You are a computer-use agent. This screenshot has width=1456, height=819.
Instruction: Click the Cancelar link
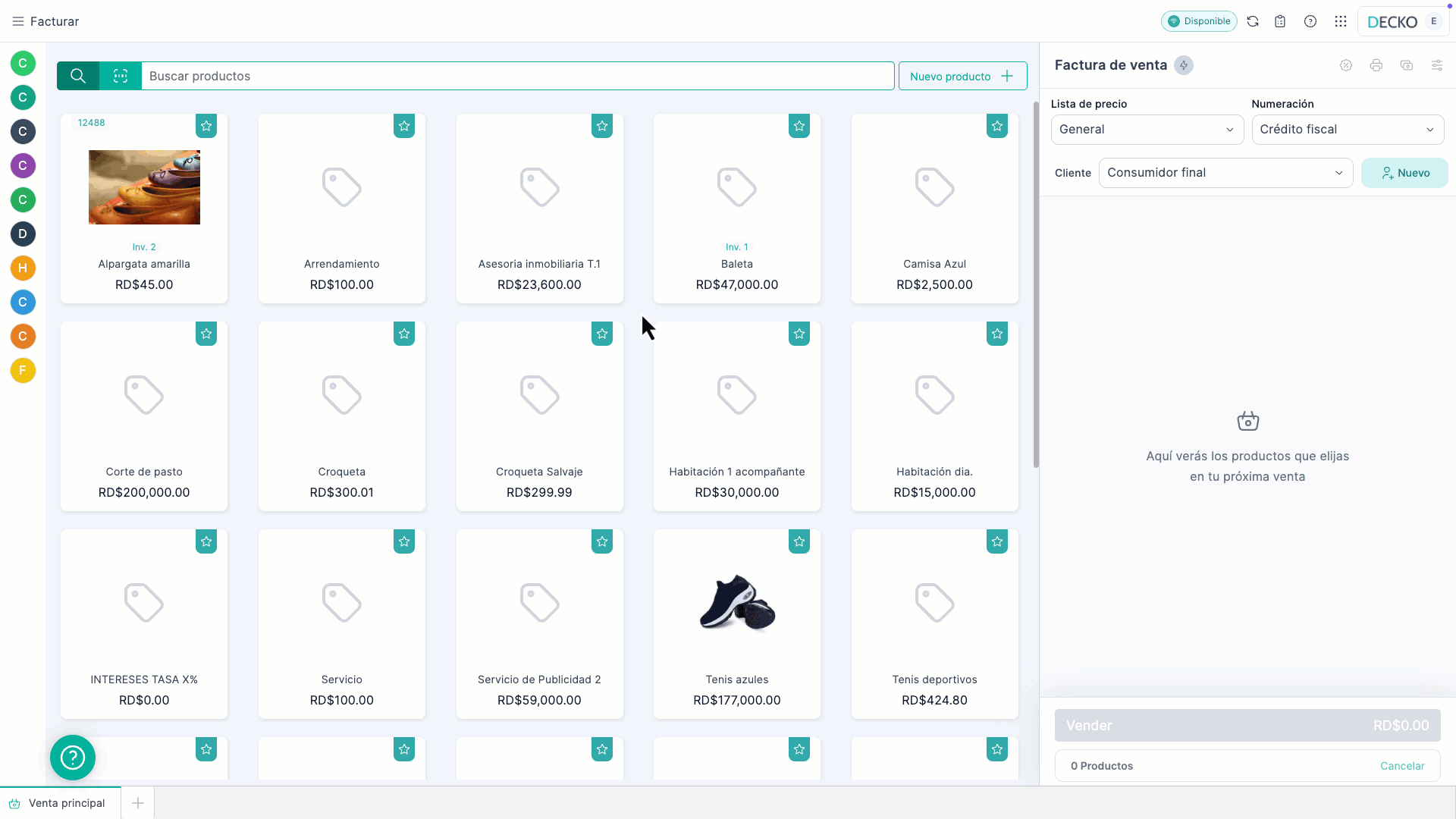pyautogui.click(x=1402, y=766)
